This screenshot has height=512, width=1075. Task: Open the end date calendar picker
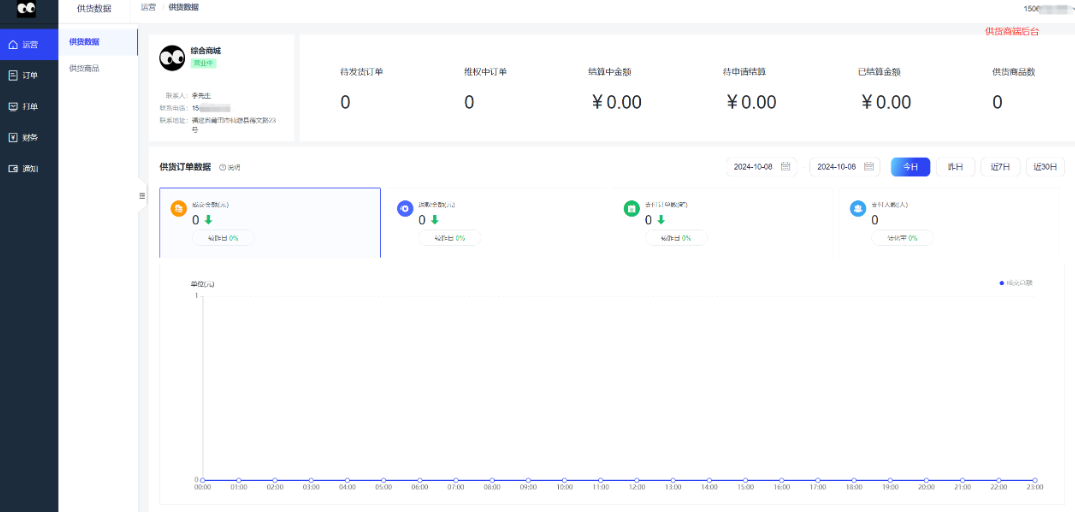click(x=868, y=167)
